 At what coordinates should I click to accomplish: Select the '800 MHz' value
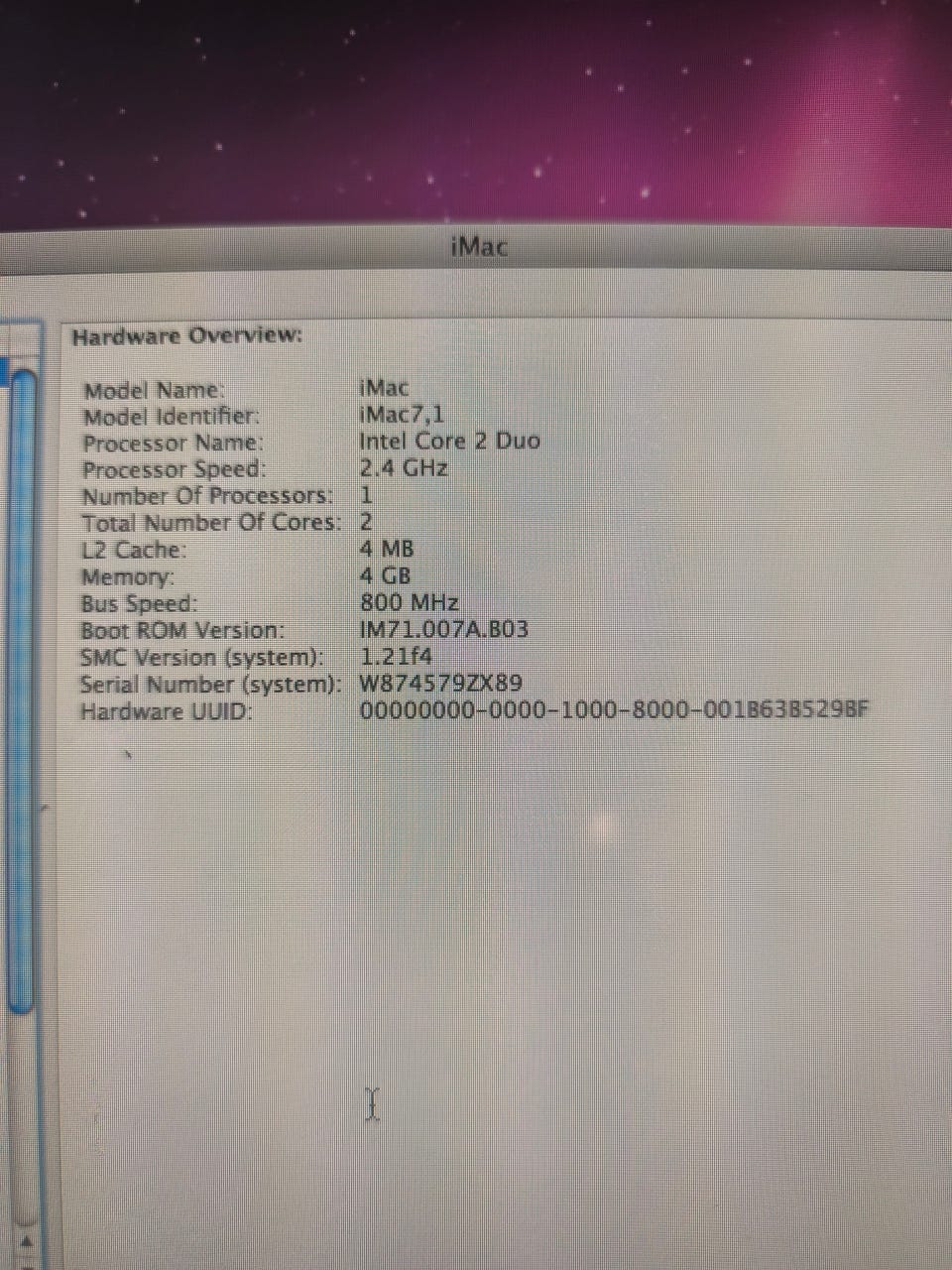coord(409,601)
